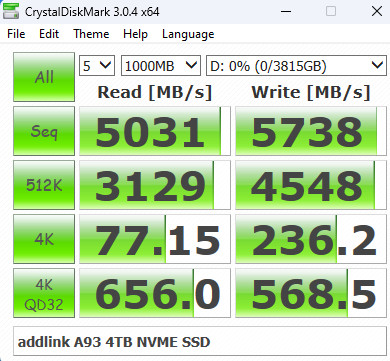Click the 4K QD32 write result 568.5
The image size is (390, 361).
coord(311,293)
